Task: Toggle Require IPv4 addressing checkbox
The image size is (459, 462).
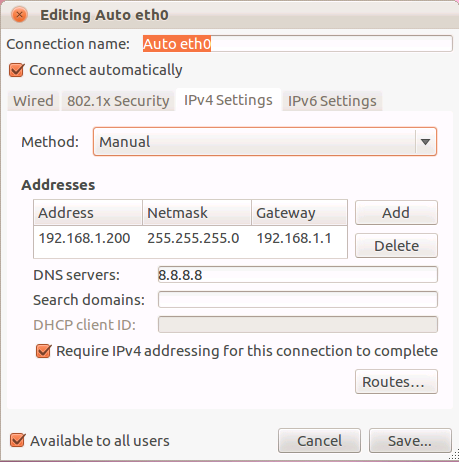Action: (43, 351)
